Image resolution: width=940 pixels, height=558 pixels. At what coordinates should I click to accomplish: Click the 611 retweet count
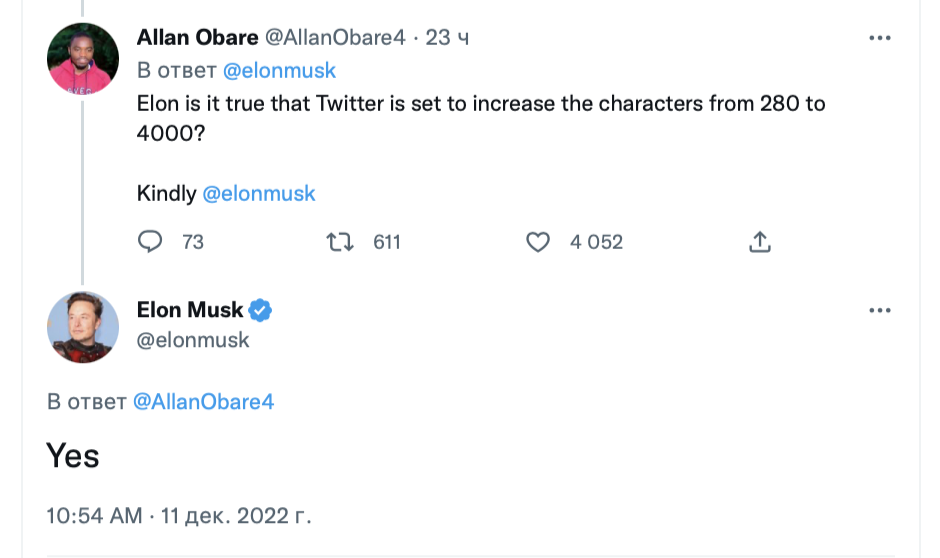point(386,242)
